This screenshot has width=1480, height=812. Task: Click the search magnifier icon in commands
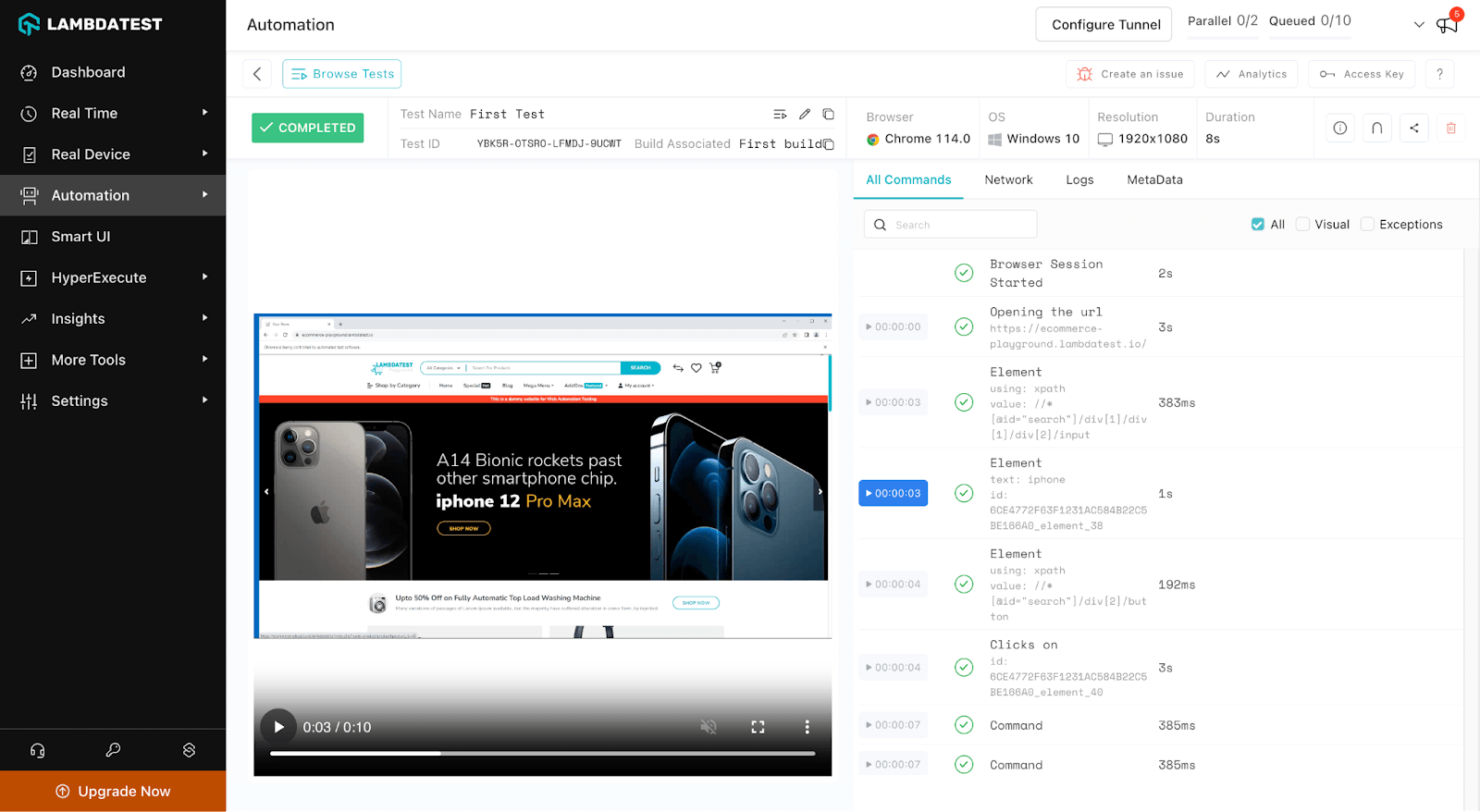tap(880, 225)
